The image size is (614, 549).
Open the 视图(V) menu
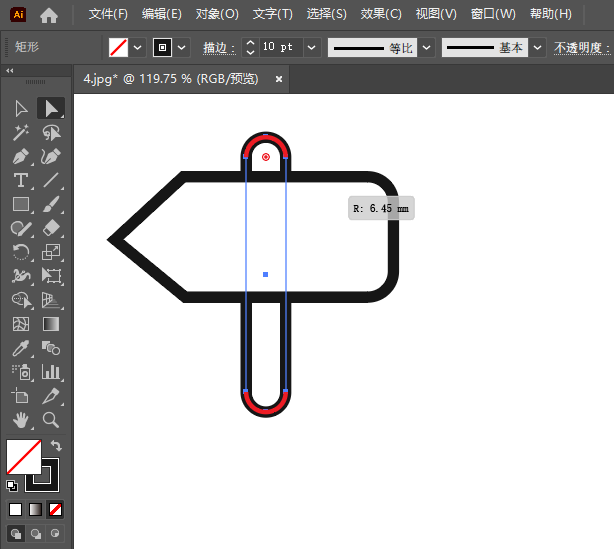pyautogui.click(x=436, y=14)
